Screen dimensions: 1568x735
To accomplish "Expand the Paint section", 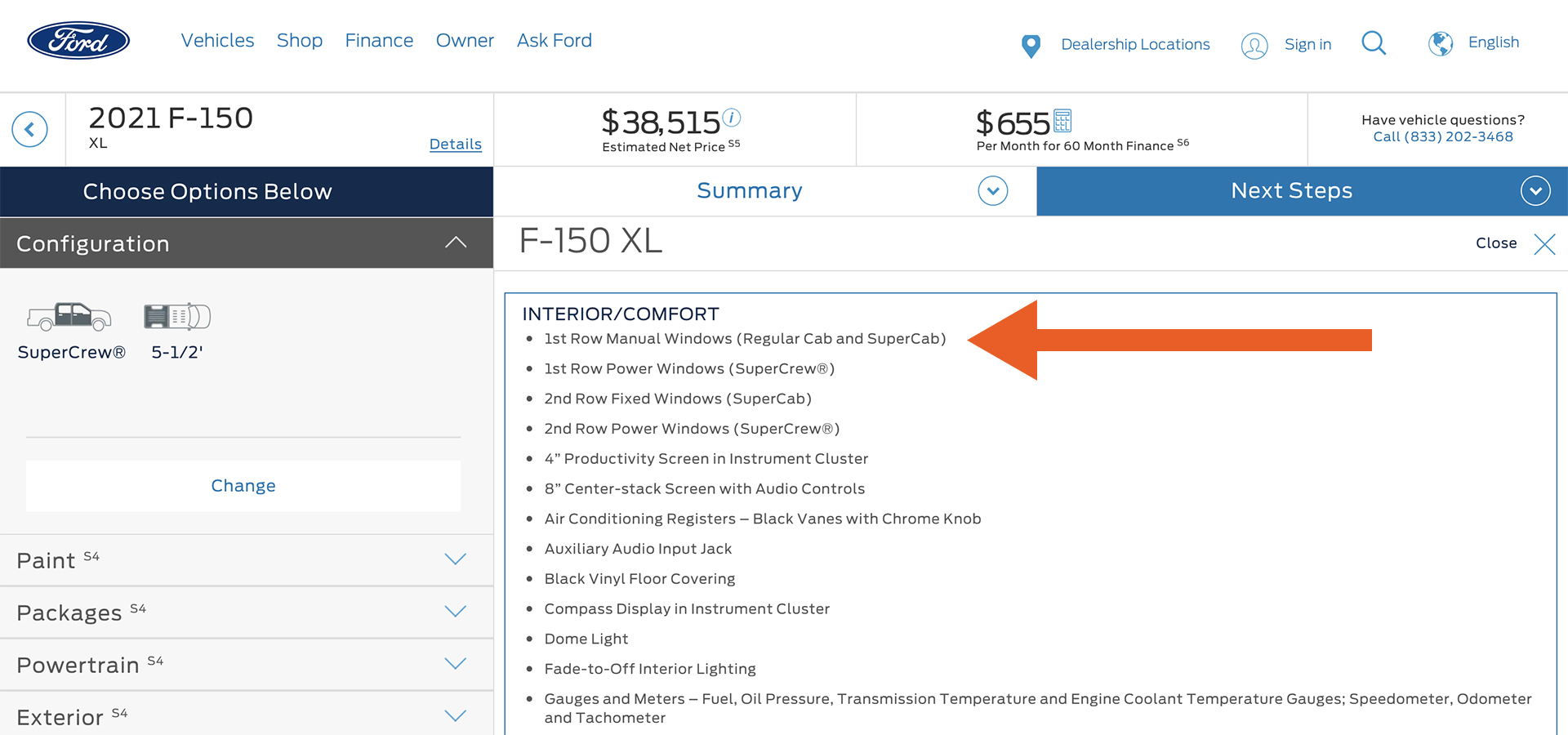I will [455, 559].
